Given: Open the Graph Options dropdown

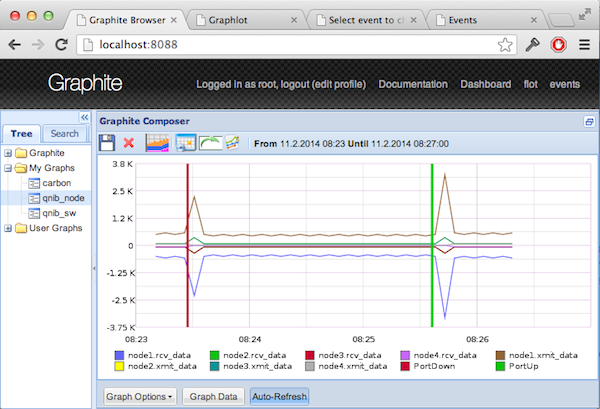Looking at the screenshot, I should pyautogui.click(x=139, y=397).
